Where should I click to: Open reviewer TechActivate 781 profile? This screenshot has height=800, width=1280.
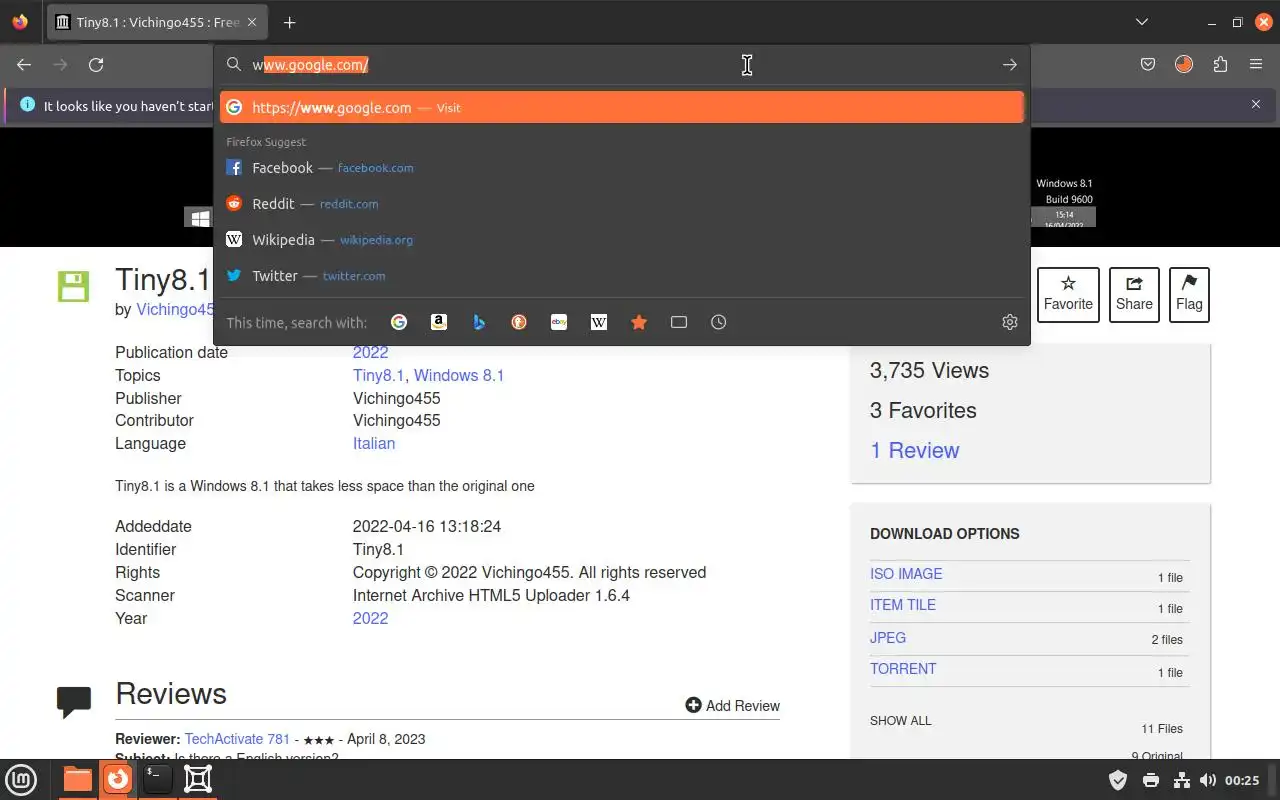click(237, 739)
